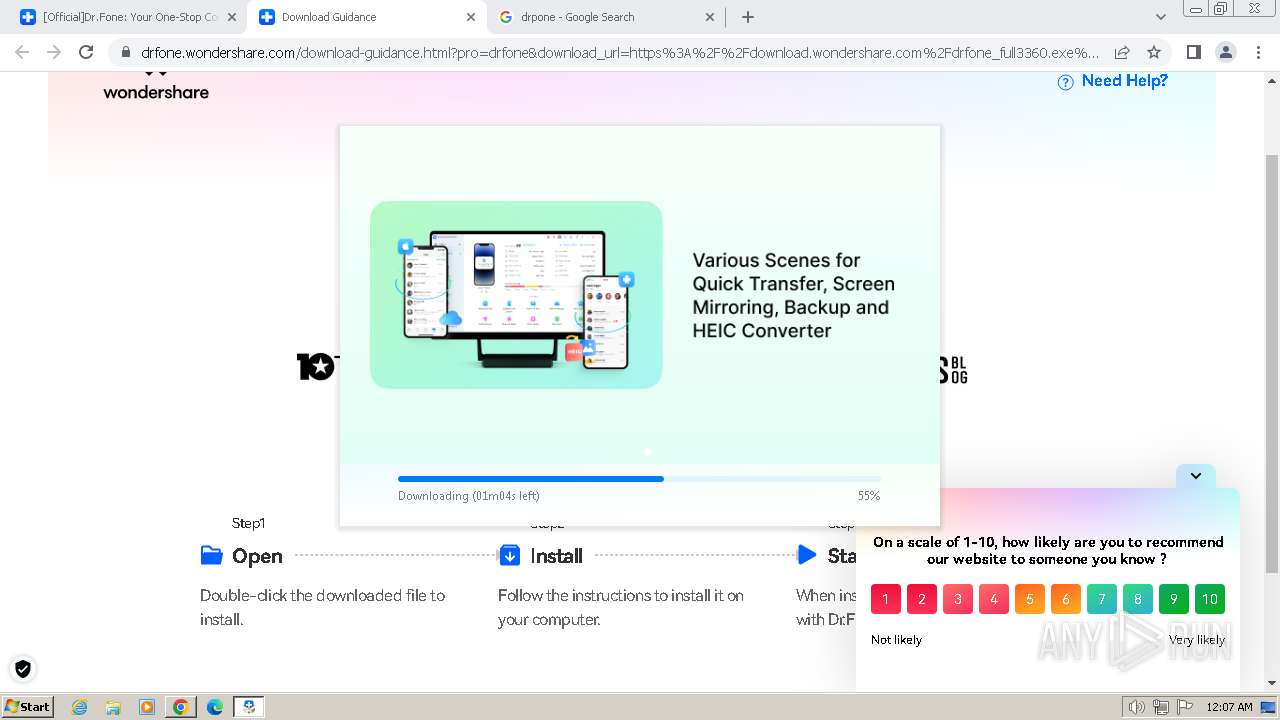Go back to the previous page
The width and height of the screenshot is (1280, 720).
click(x=22, y=52)
